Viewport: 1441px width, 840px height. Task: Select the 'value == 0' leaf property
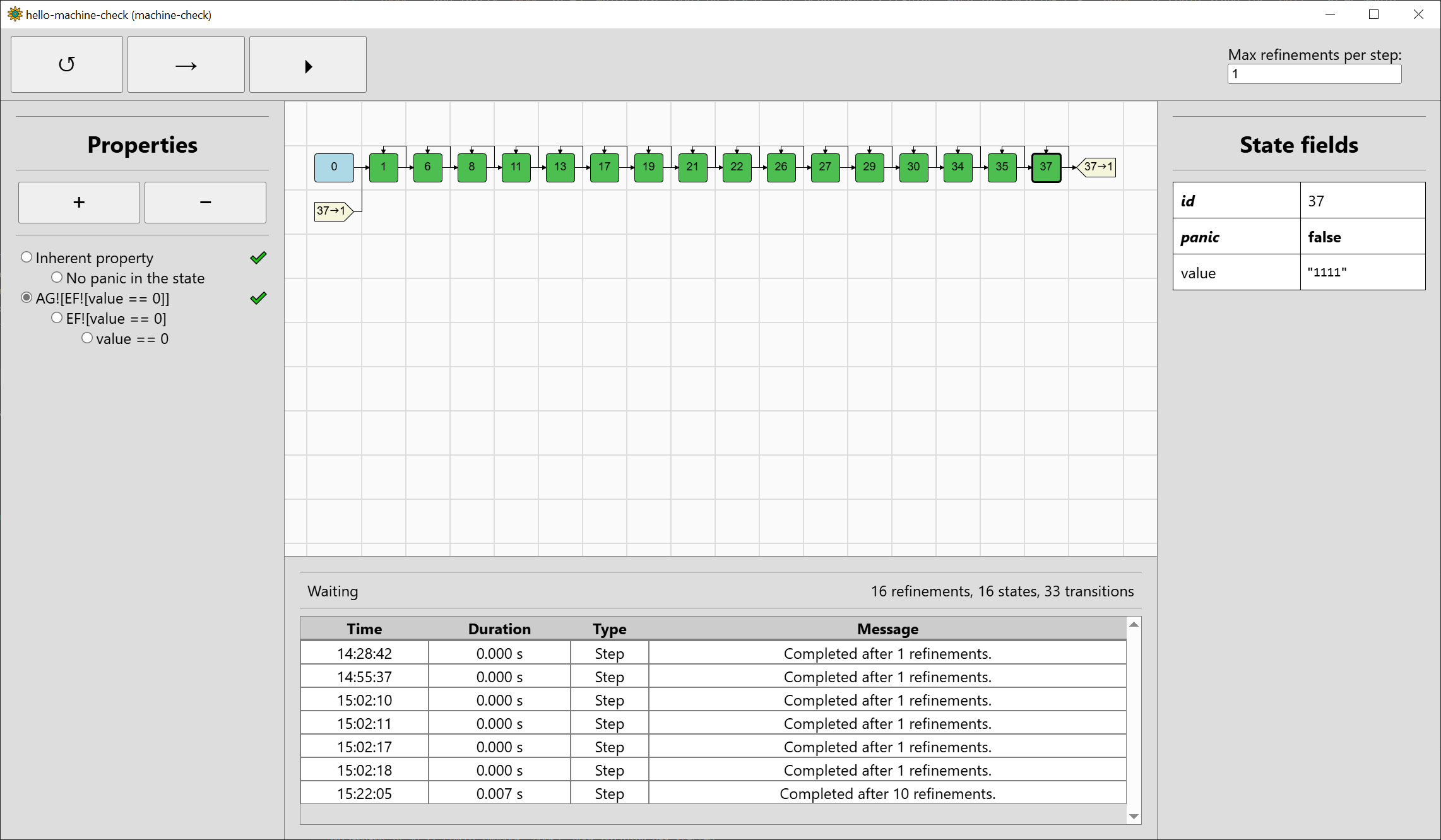point(87,338)
